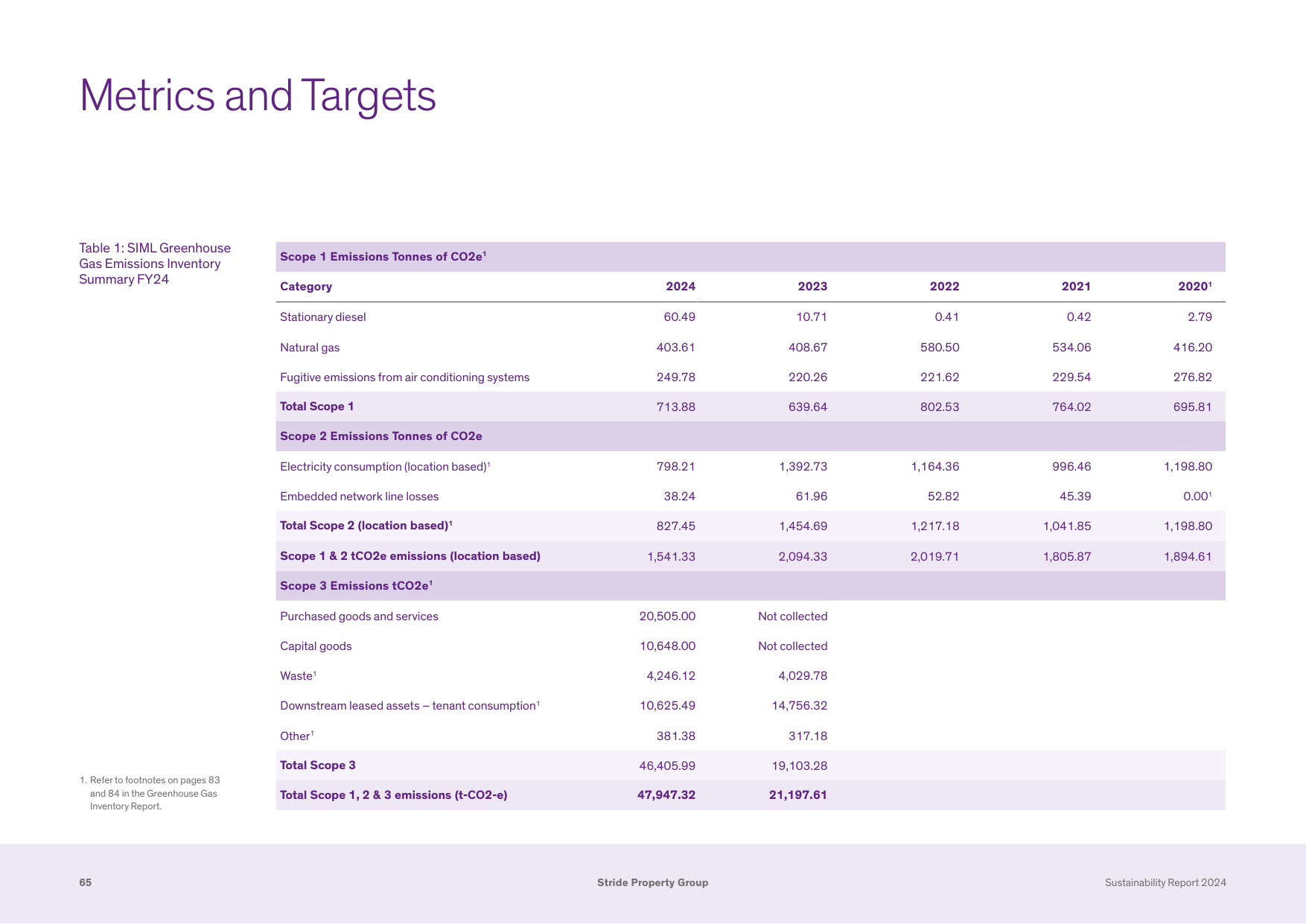Click the bold total 47,947.32
Screen dimensions: 1306x924
[666, 795]
